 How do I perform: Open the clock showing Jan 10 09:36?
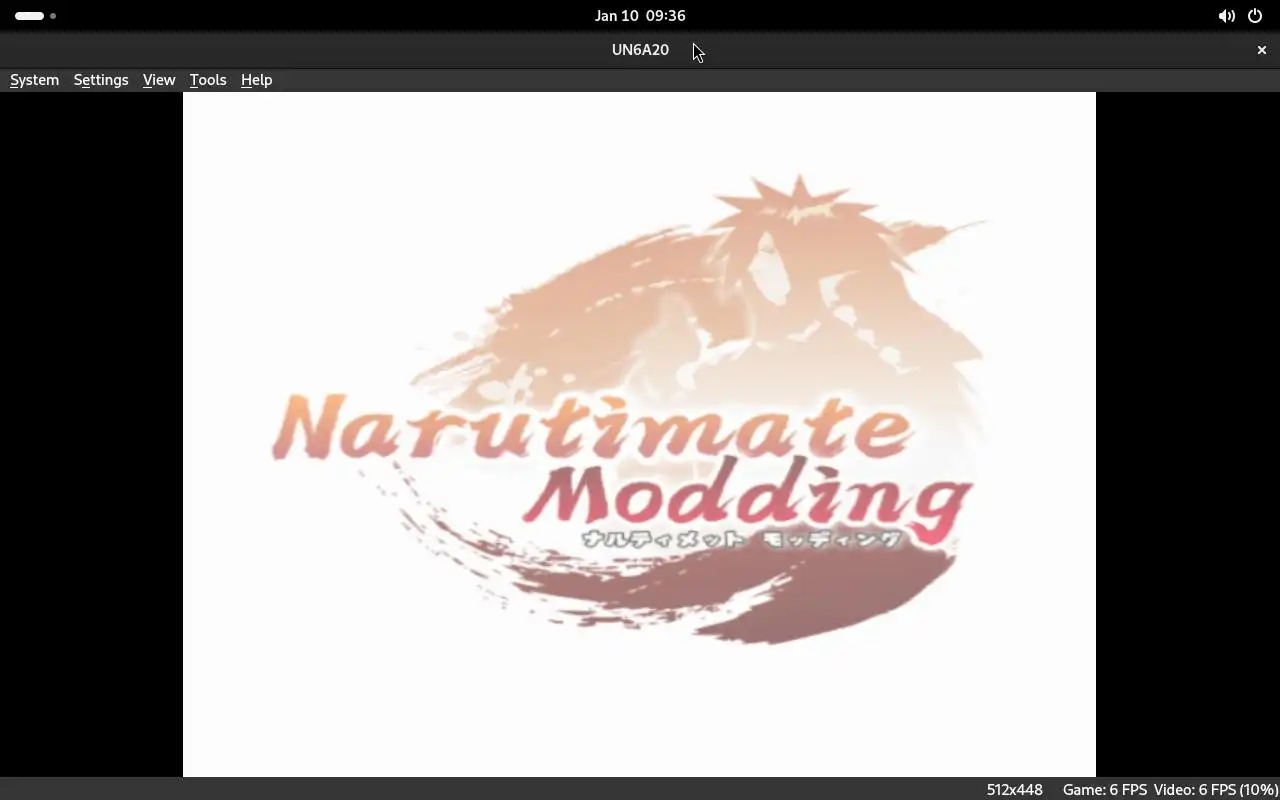(x=640, y=16)
